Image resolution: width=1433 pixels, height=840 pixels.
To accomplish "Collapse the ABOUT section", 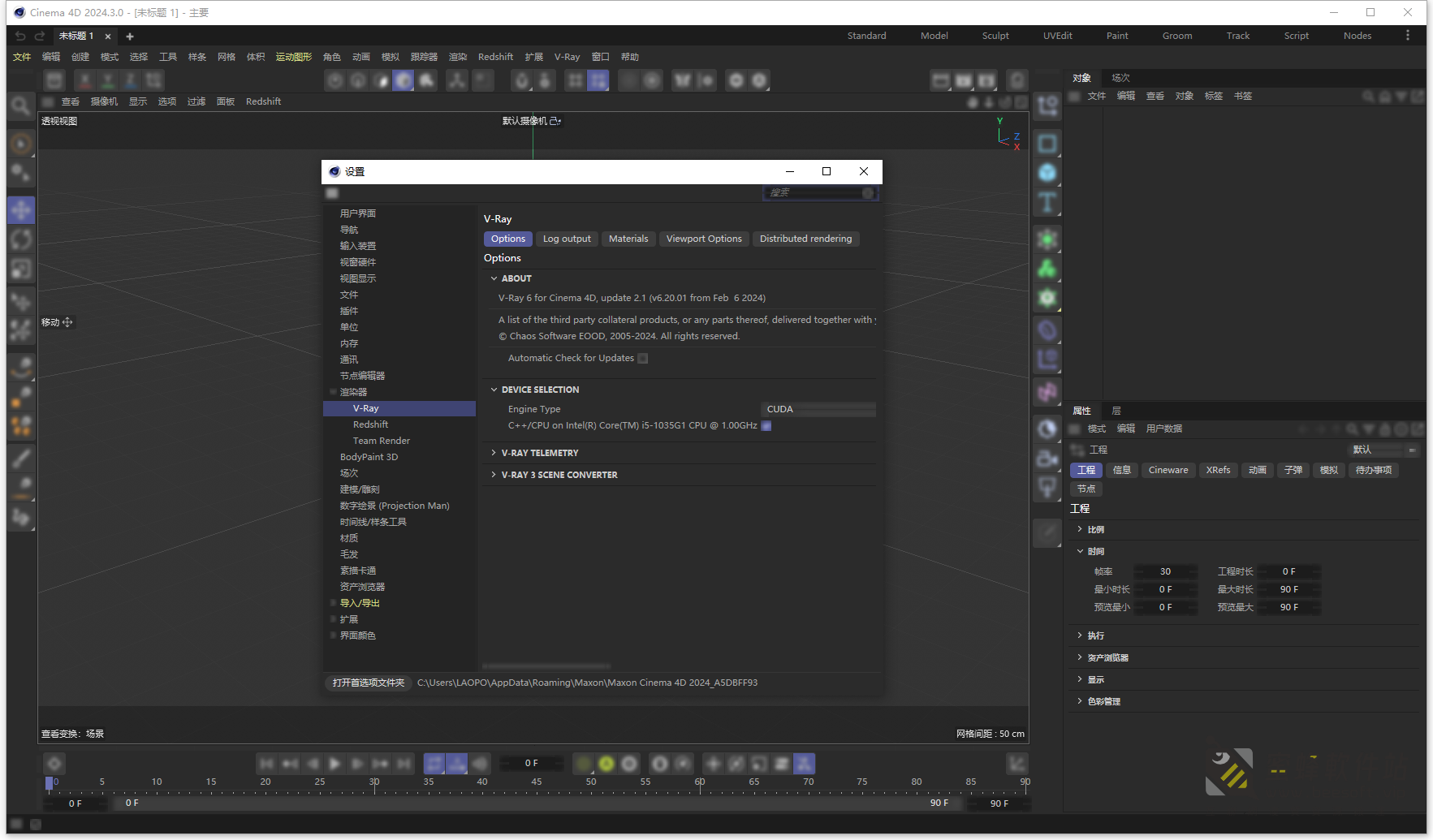I will (x=494, y=278).
